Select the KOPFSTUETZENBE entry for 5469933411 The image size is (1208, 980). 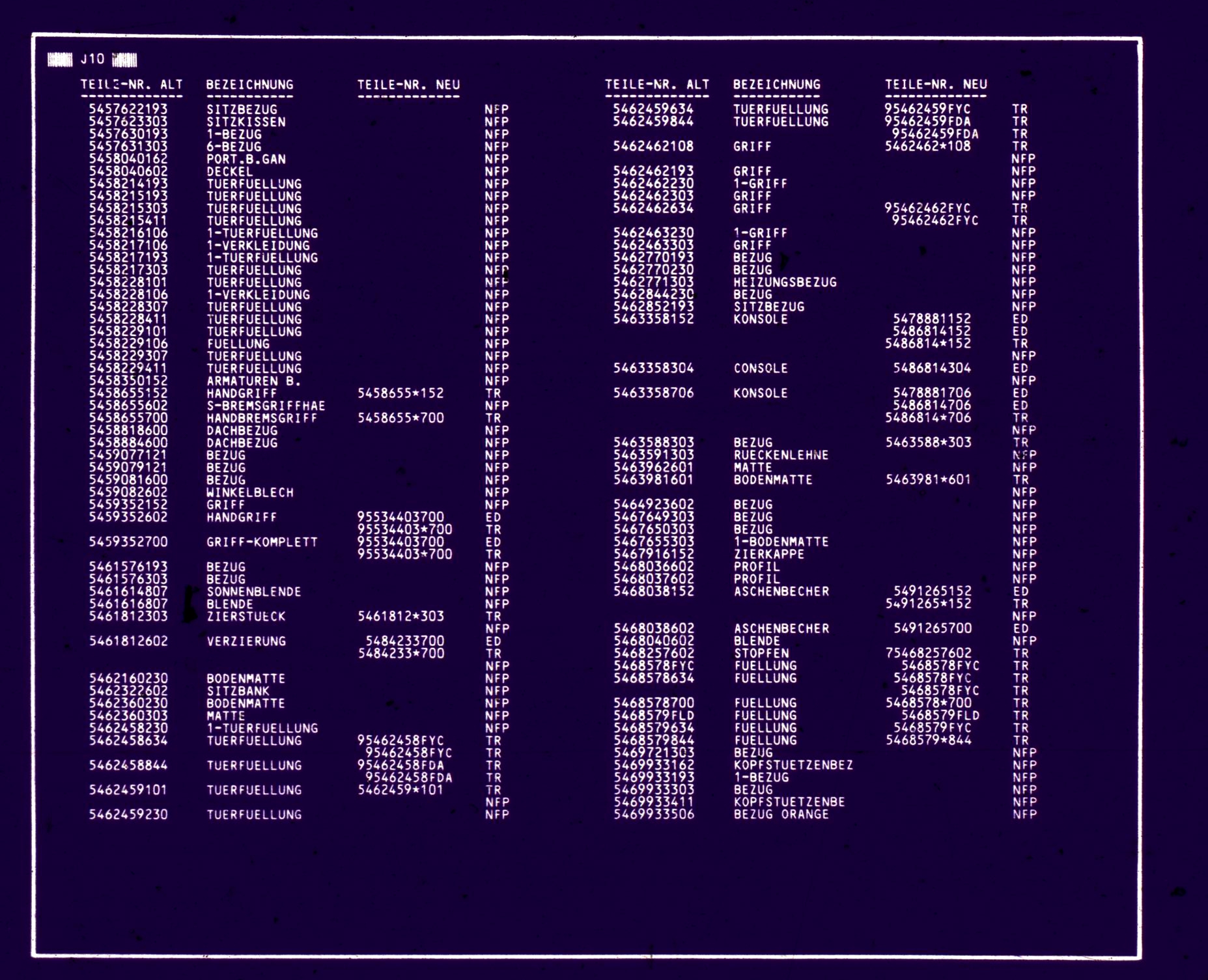[789, 802]
